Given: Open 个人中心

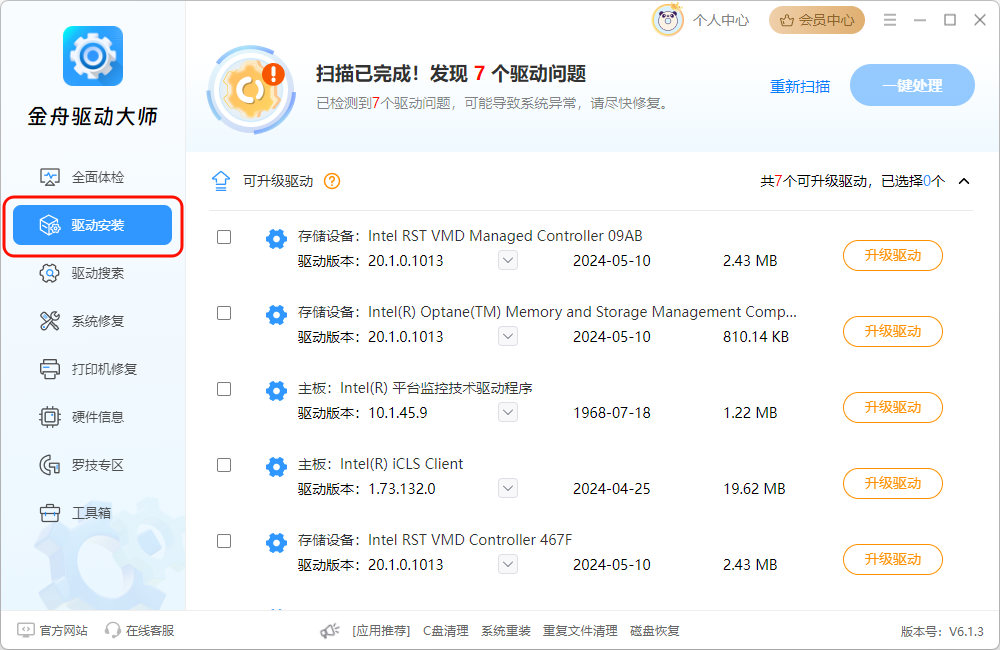Looking at the screenshot, I should pos(721,20).
